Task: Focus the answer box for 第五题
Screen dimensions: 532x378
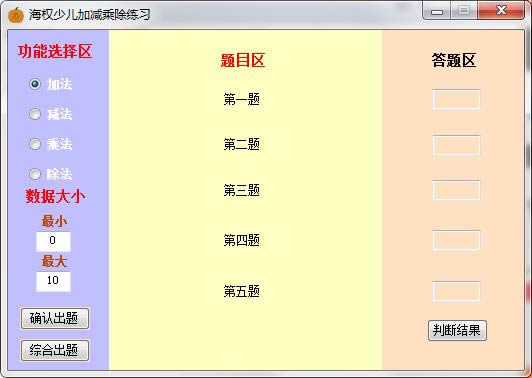Action: point(456,291)
